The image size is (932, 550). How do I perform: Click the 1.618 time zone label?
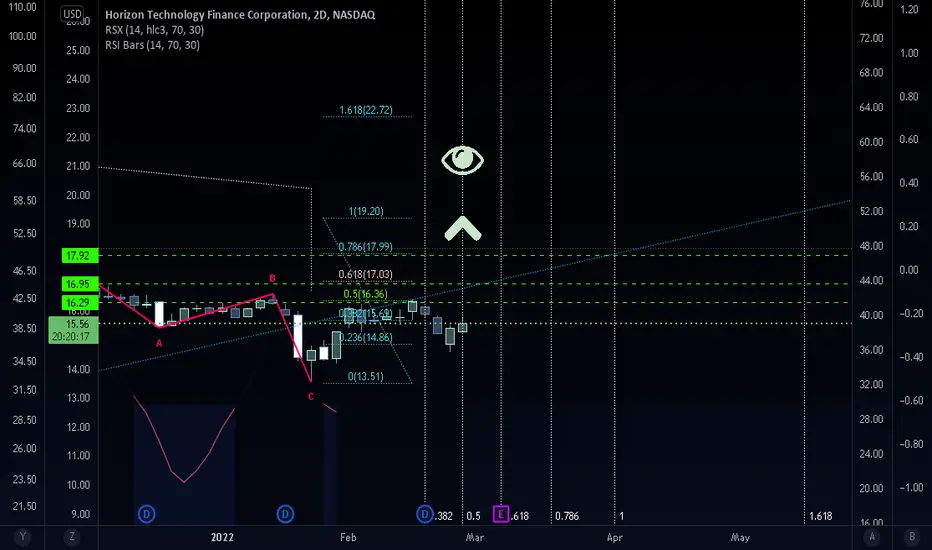[x=820, y=516]
